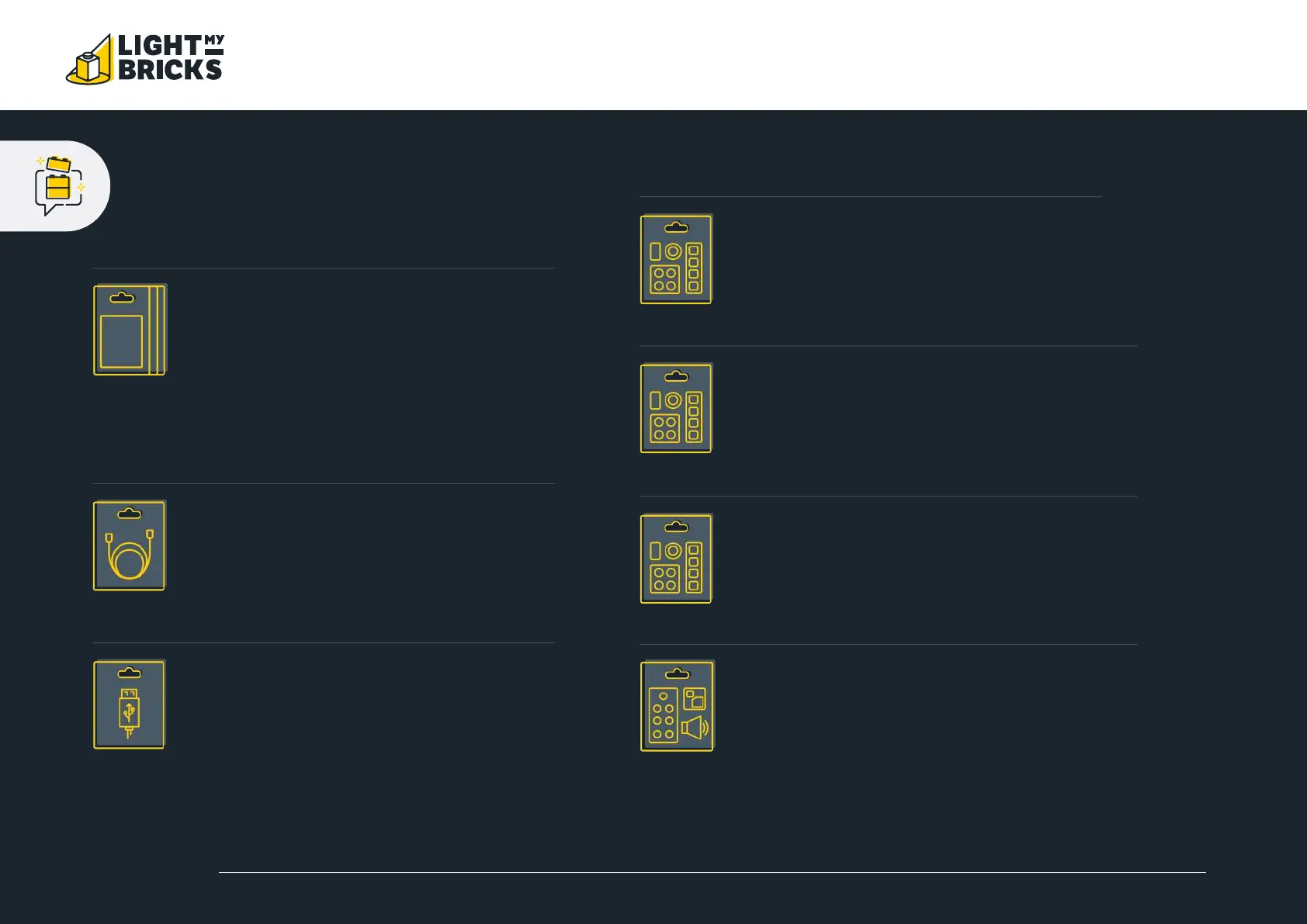The height and width of the screenshot is (924, 1307).
Task: Select the remote and speaker package icon
Action: coord(677,706)
